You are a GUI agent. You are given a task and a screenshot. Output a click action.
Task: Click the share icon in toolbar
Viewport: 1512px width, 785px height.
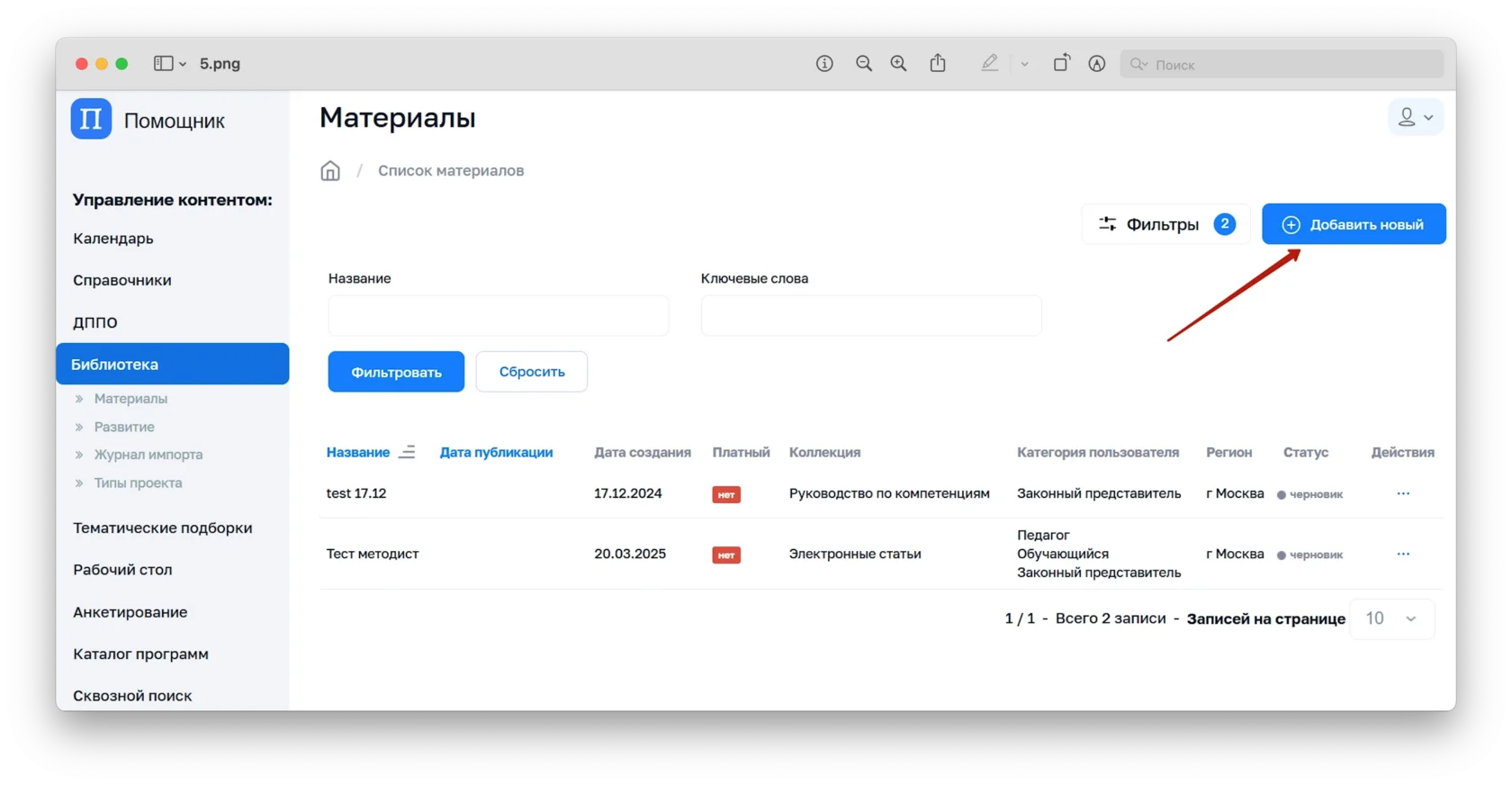click(x=938, y=64)
